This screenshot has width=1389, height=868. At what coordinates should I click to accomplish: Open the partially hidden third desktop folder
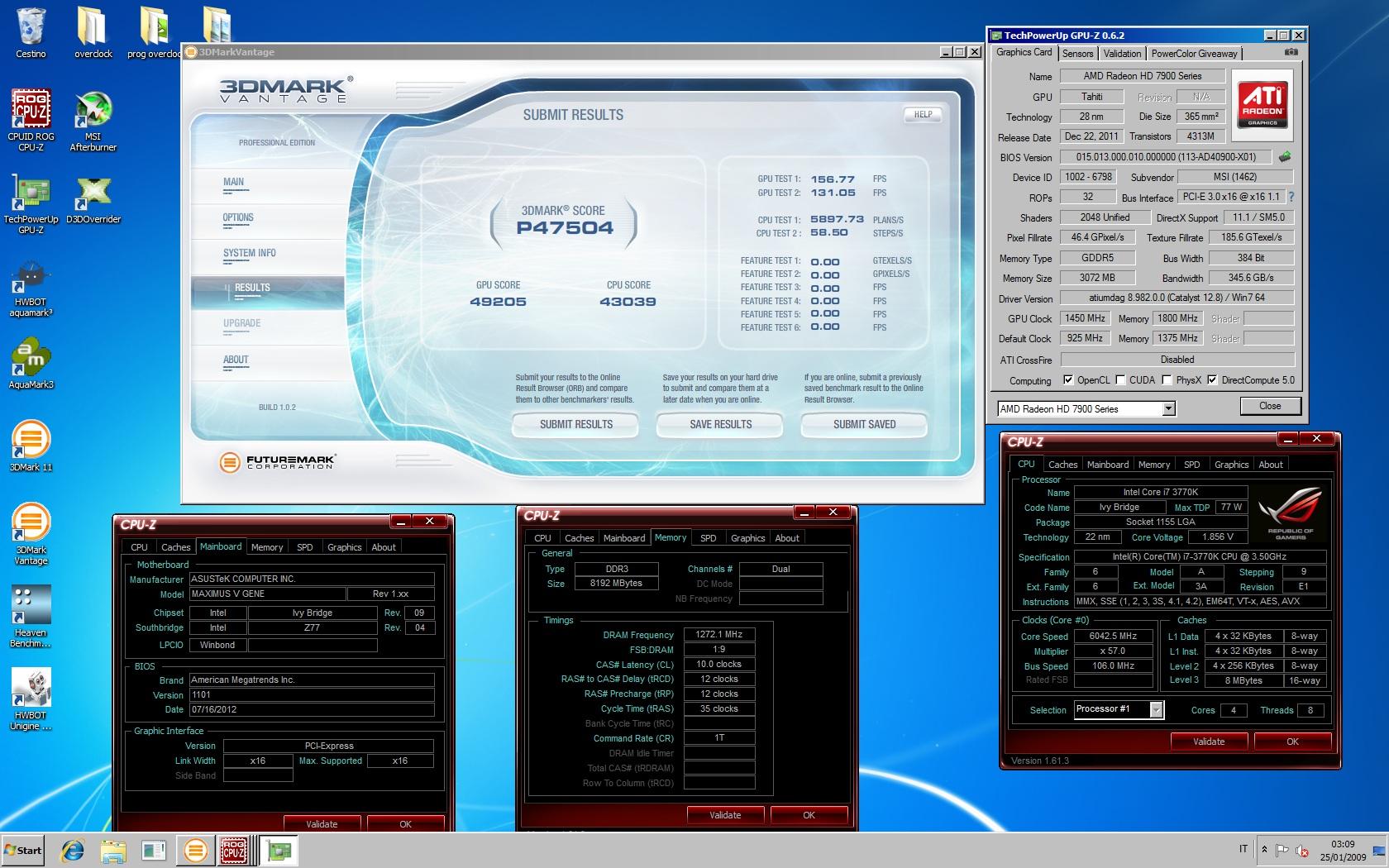[217, 25]
